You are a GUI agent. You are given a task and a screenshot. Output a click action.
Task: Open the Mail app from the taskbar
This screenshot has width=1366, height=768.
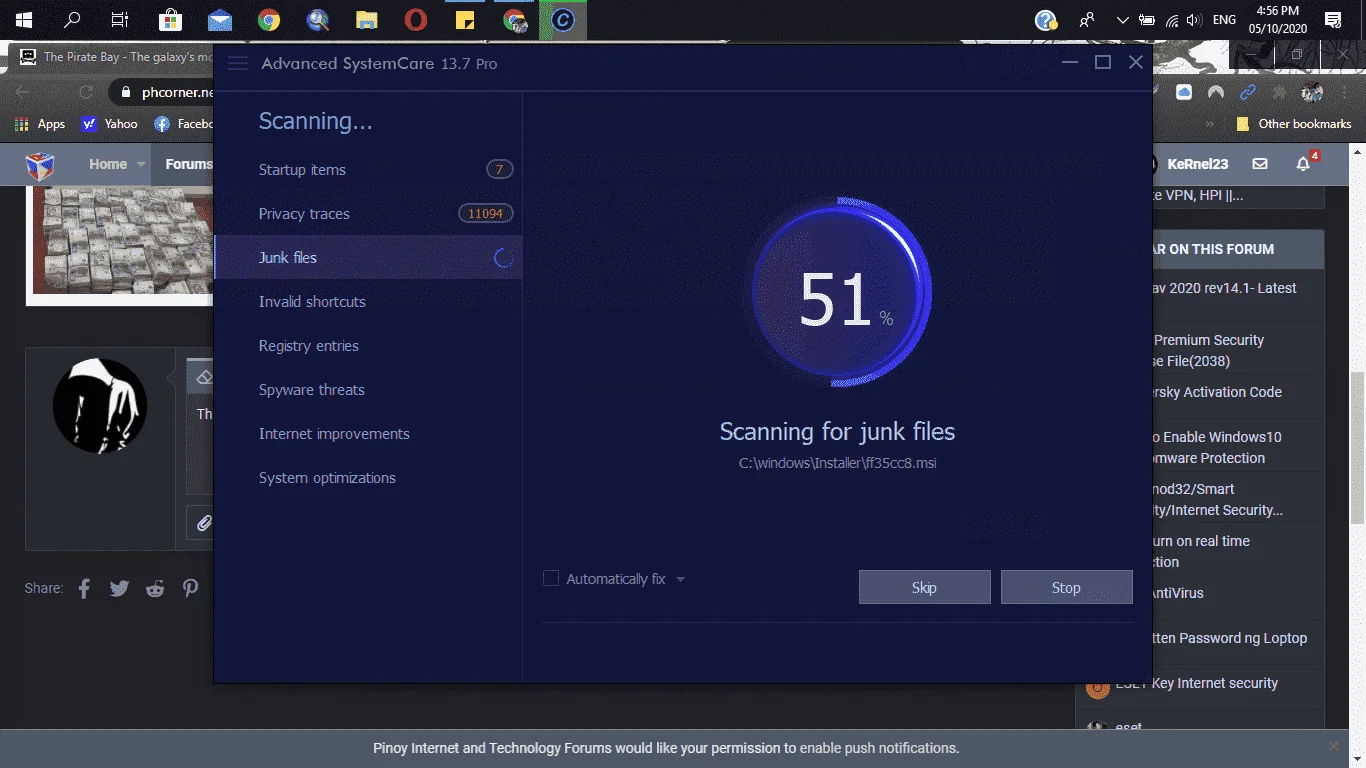pyautogui.click(x=220, y=20)
